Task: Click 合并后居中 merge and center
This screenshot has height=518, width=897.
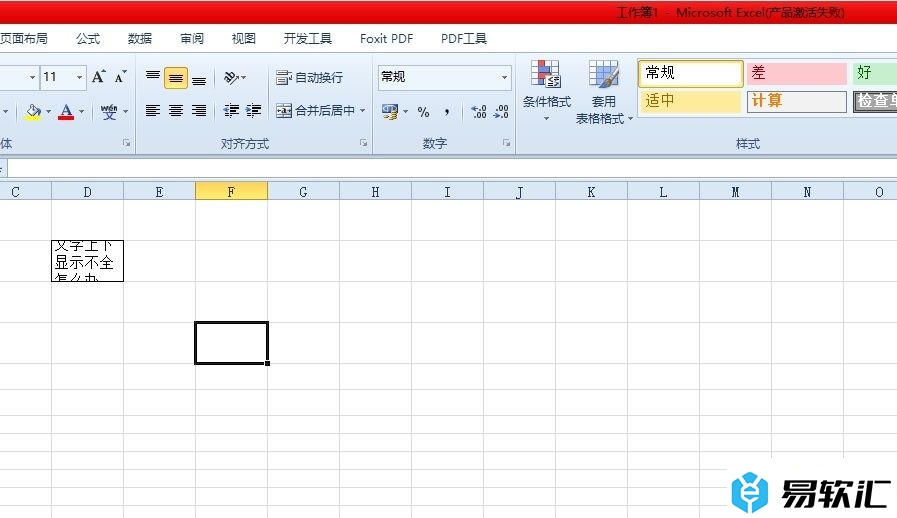Action: (x=315, y=110)
